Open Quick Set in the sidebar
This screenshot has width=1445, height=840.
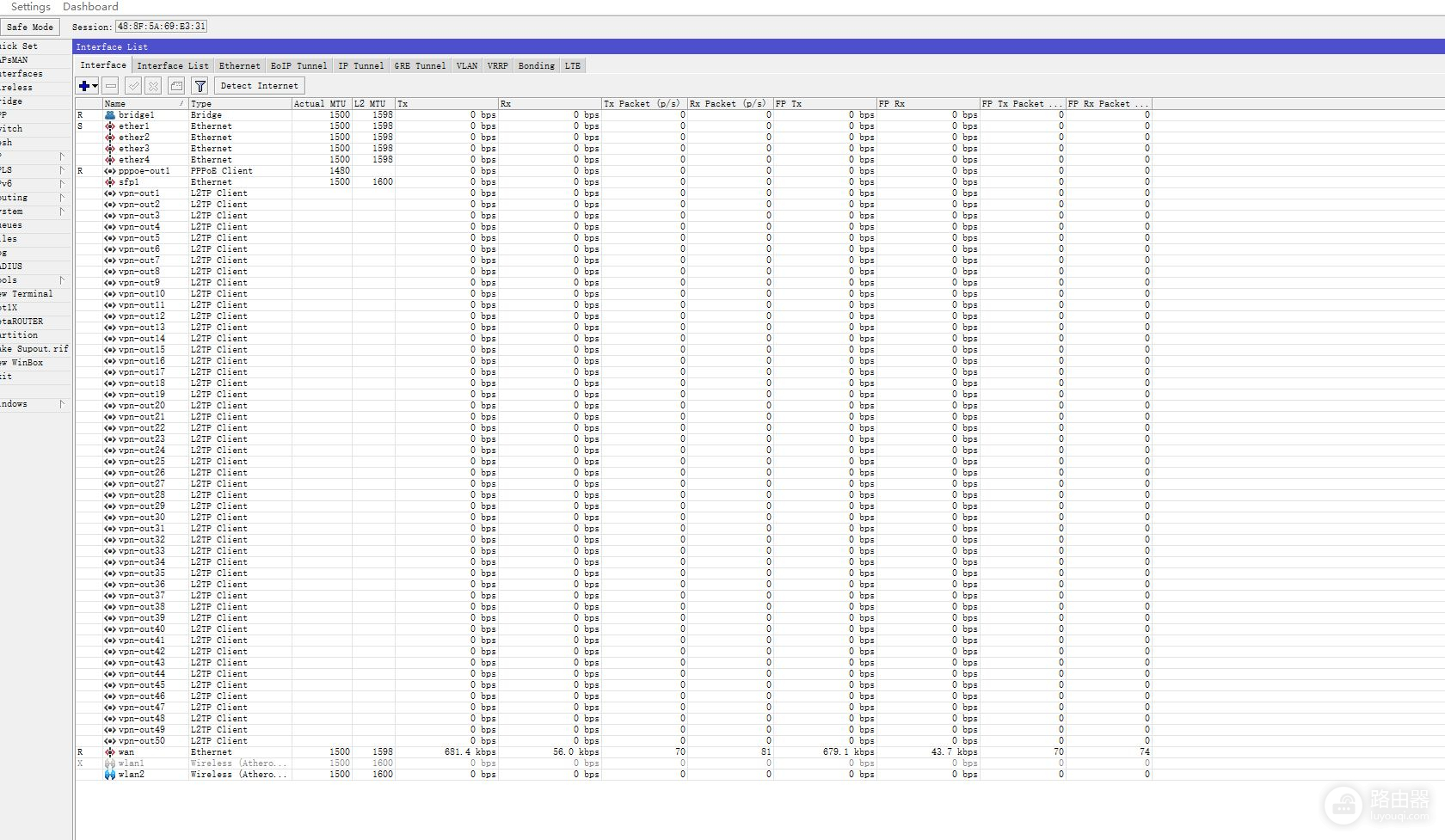[19, 46]
